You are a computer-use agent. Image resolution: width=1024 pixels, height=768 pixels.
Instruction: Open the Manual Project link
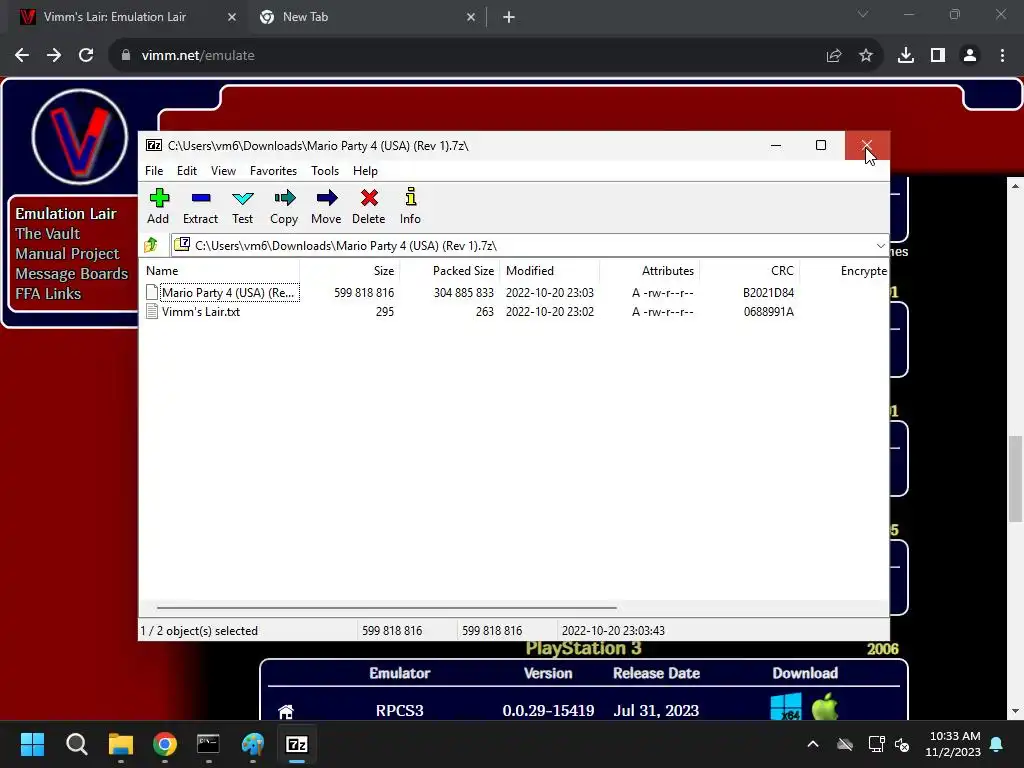click(x=67, y=254)
